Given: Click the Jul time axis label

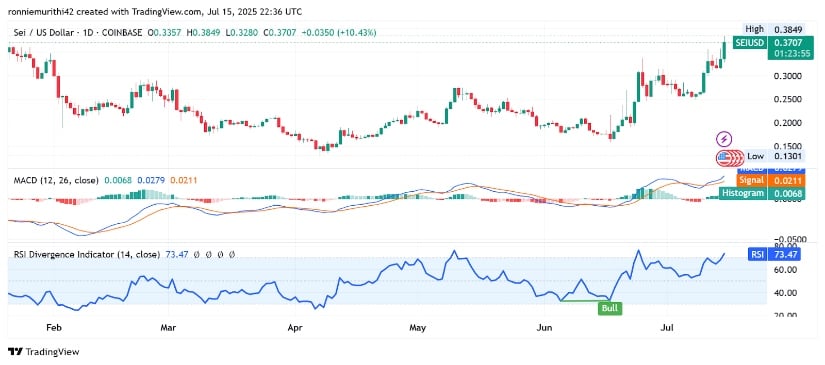Looking at the screenshot, I should click(667, 328).
